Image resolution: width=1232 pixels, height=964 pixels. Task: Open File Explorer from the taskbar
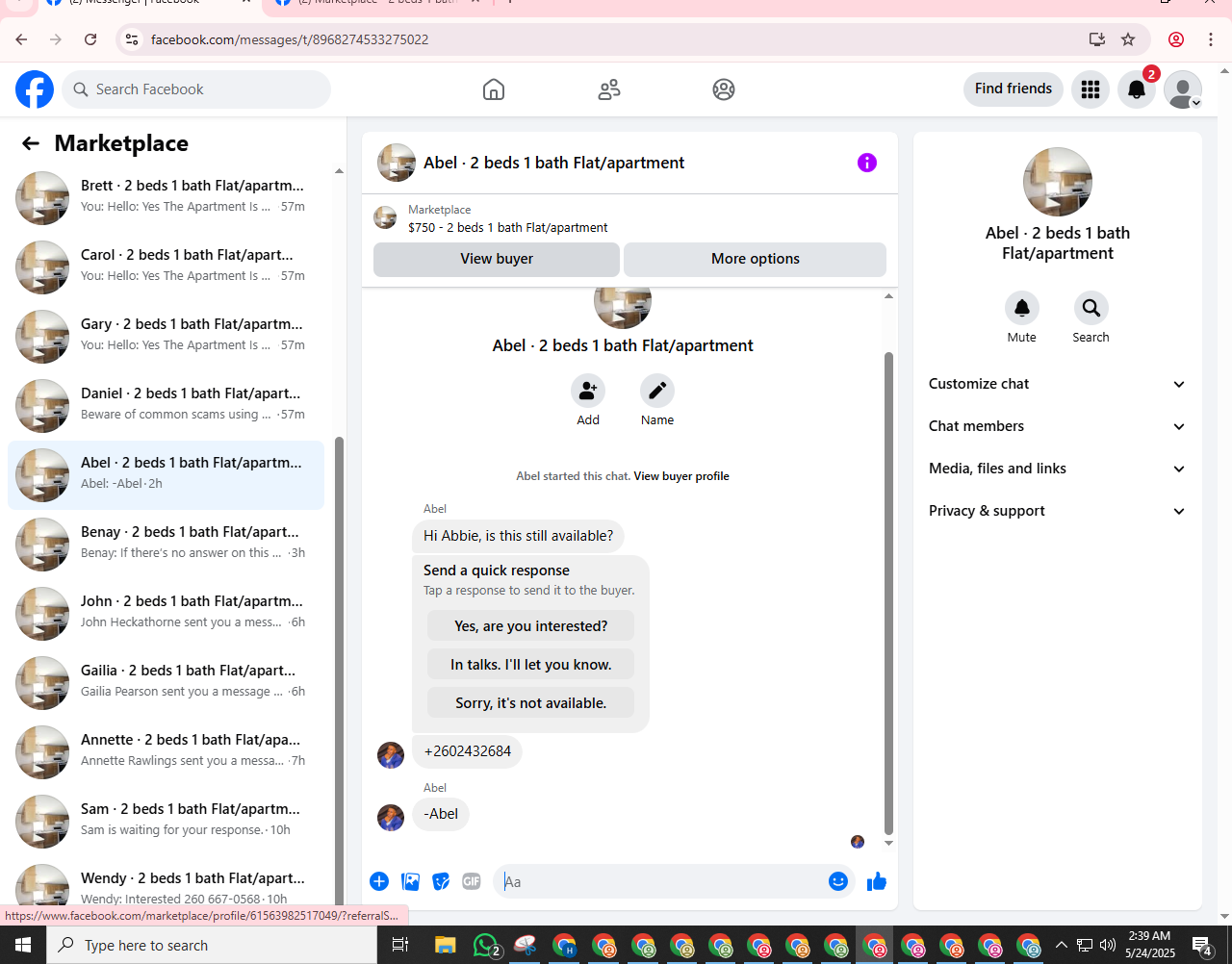pos(445,945)
